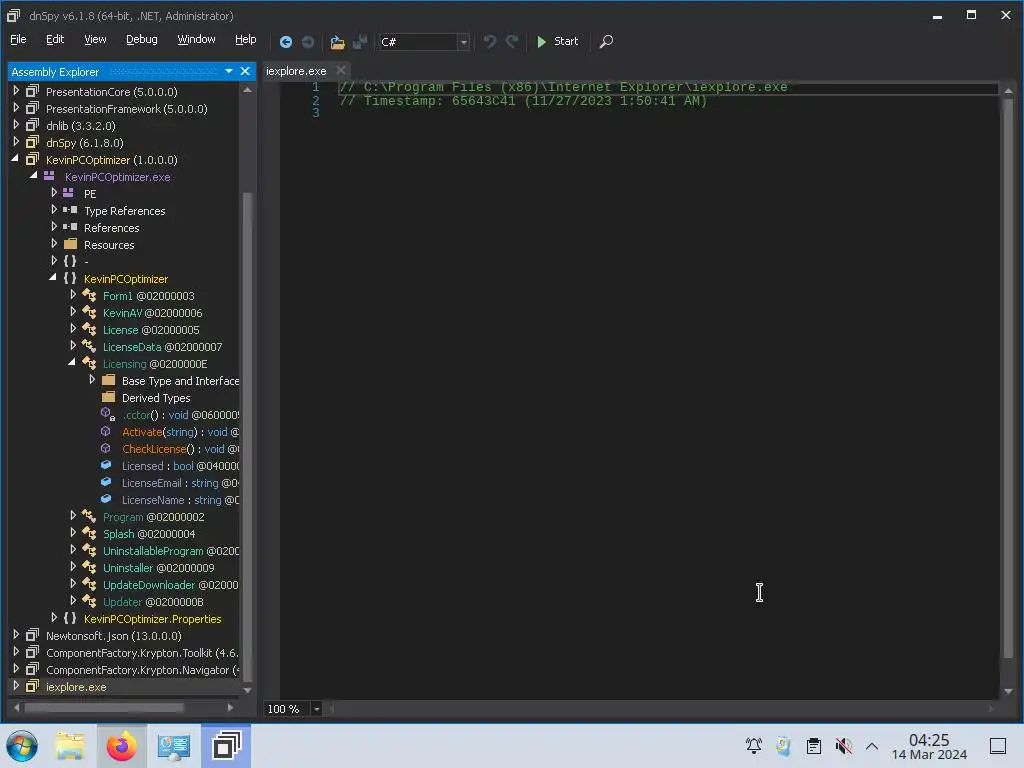
Task: Collapse the KevinPCOptimizer.exe module node
Action: coord(34,176)
